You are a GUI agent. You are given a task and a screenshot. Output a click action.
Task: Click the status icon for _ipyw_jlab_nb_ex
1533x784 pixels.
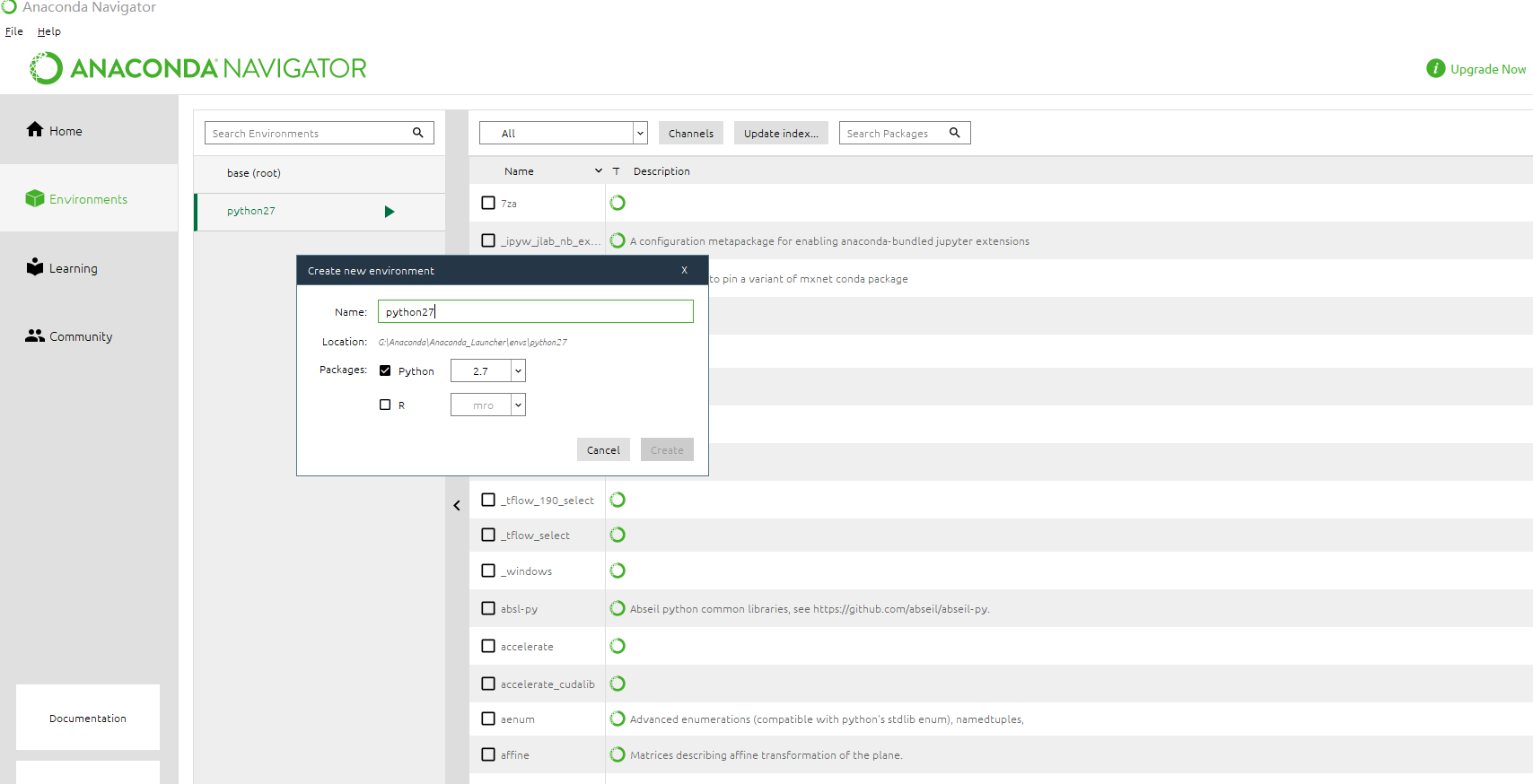(618, 240)
